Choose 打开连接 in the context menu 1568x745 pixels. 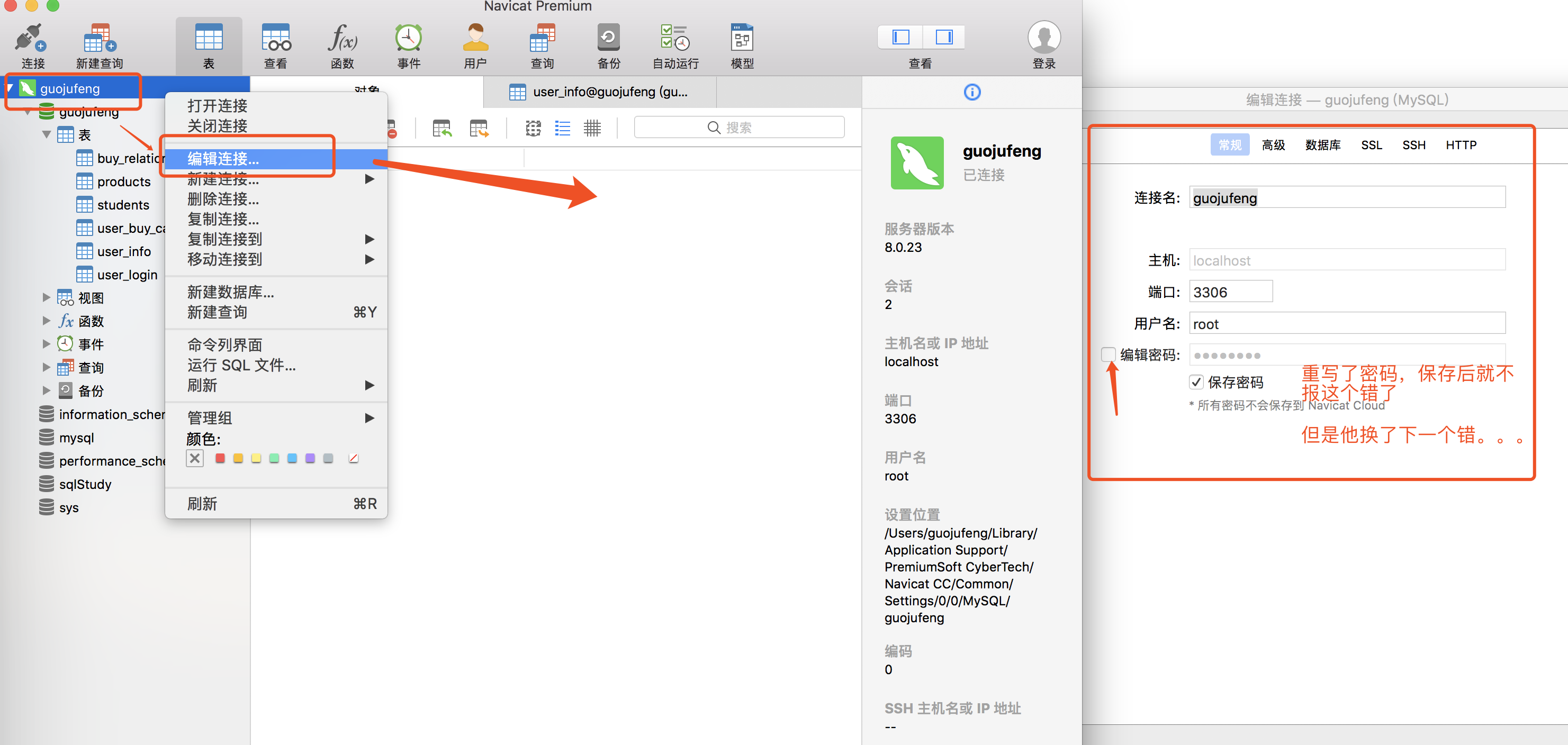276,106
